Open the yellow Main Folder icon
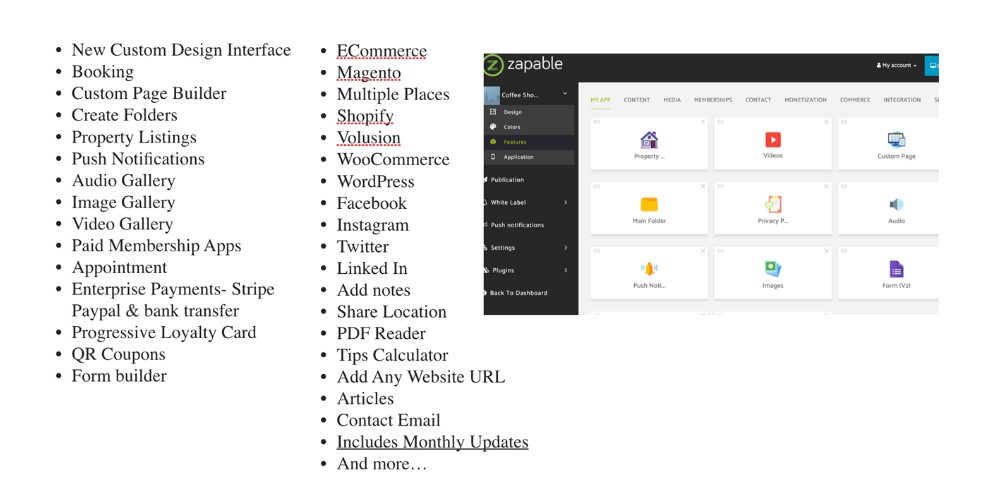 click(x=649, y=204)
